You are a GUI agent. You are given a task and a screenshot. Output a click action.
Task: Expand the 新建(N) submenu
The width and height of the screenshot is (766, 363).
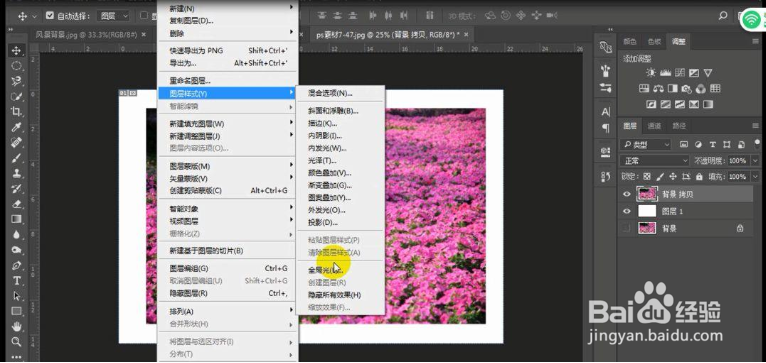pyautogui.click(x=227, y=8)
